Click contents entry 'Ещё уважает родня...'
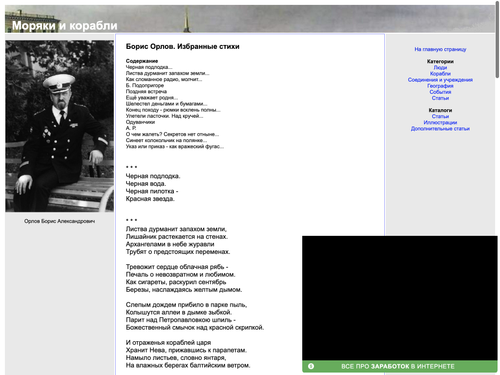 click(x=152, y=97)
